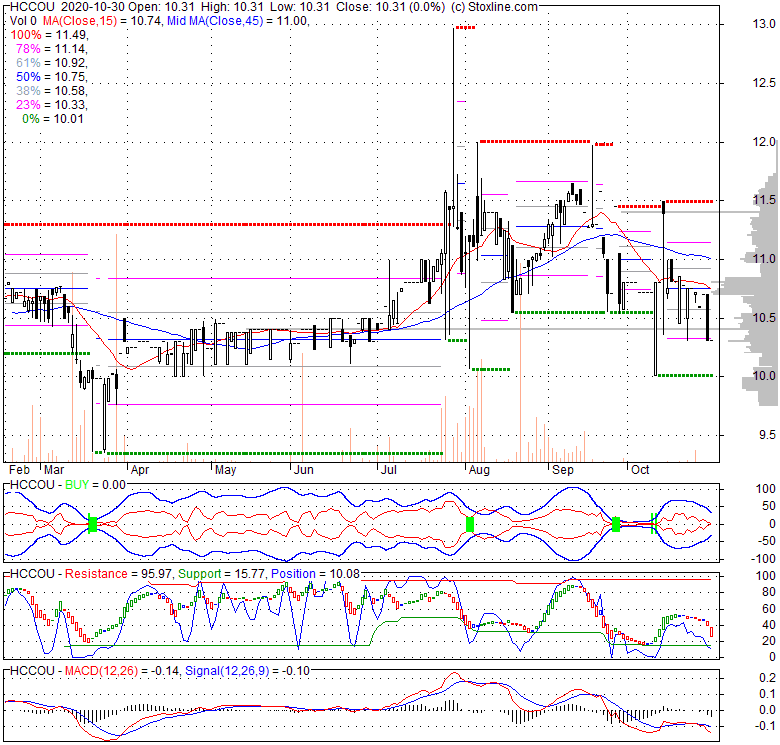Click the 0.1 label on MACD axis

[x=768, y=694]
